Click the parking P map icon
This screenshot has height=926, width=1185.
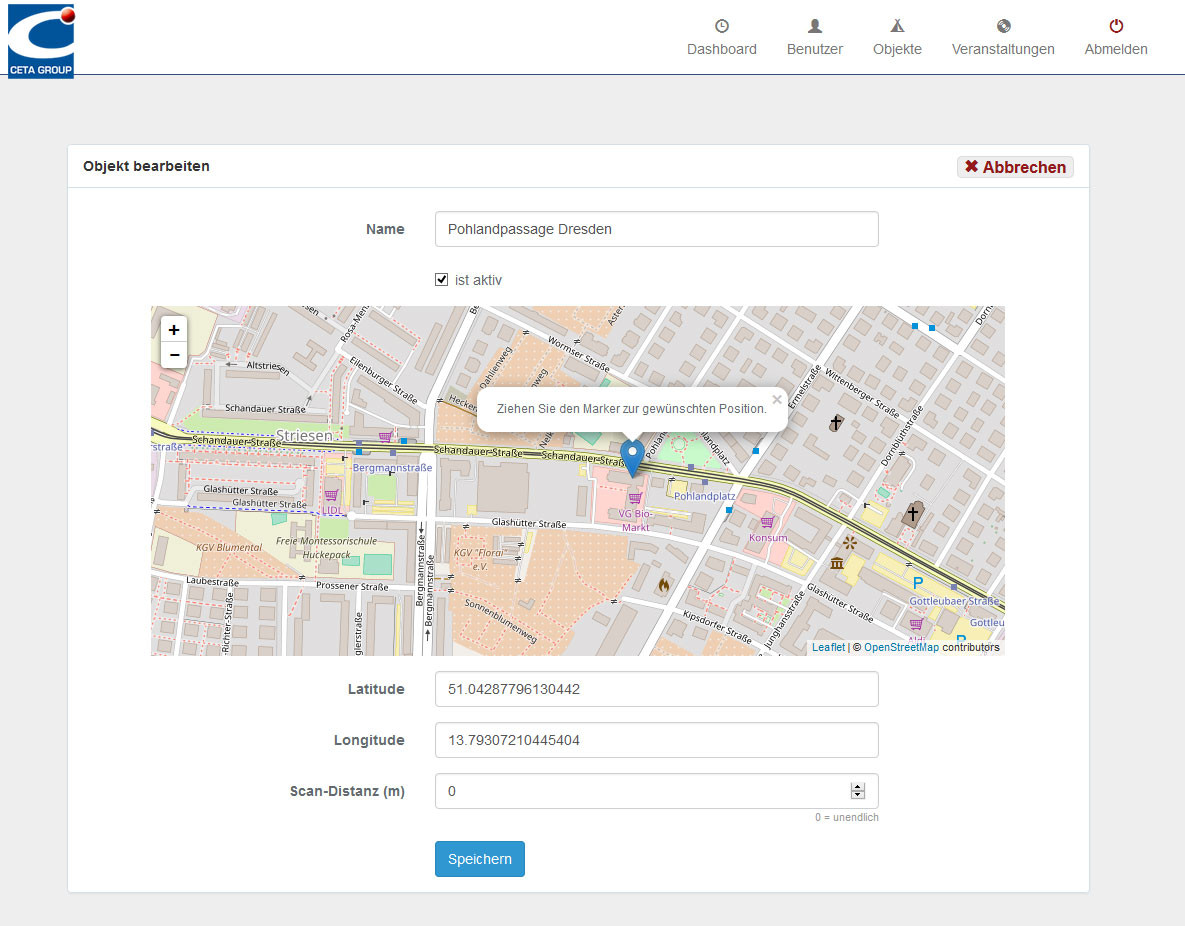pos(917,583)
